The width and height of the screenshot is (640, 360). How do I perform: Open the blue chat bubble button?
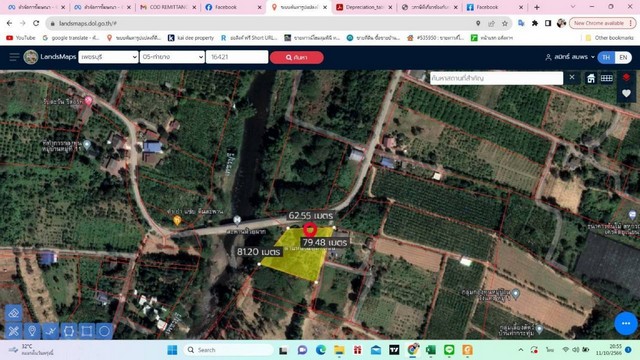(626, 323)
